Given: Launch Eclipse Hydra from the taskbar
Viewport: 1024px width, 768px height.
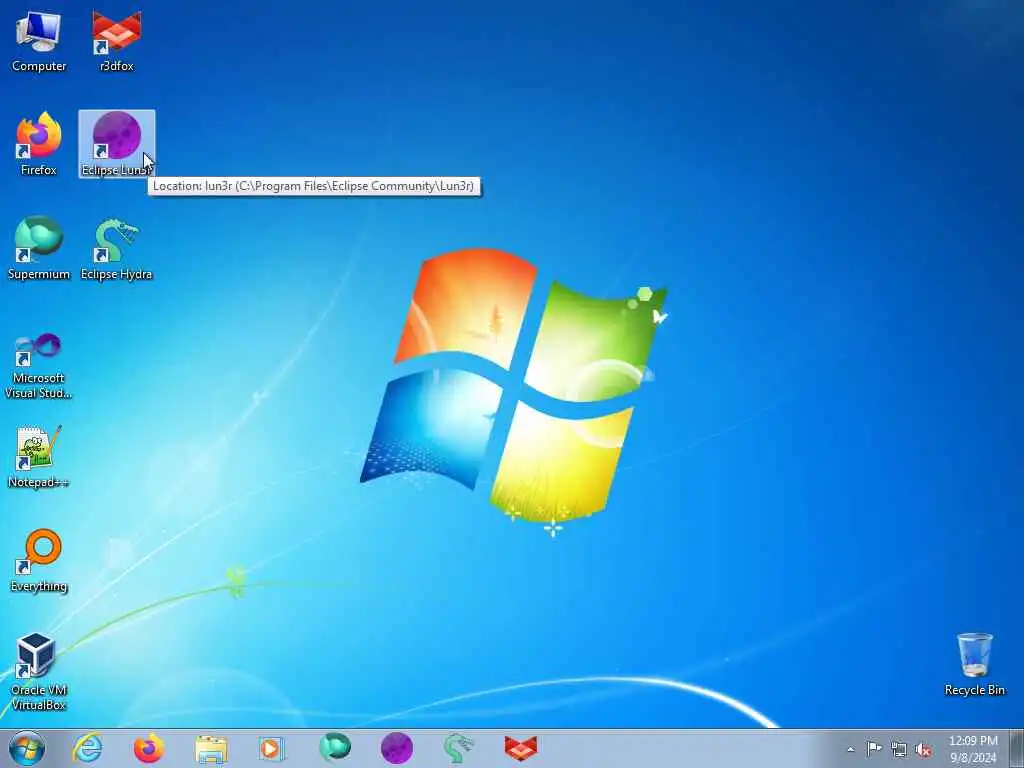Looking at the screenshot, I should tap(458, 748).
